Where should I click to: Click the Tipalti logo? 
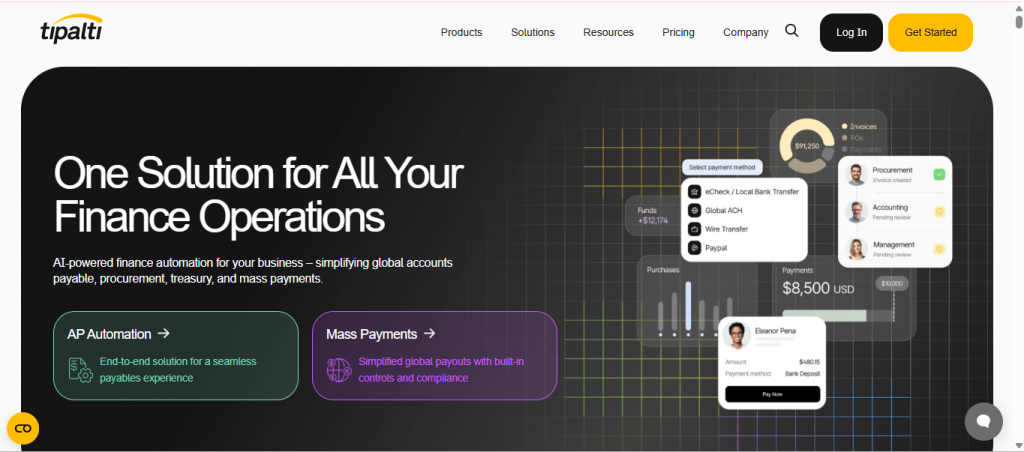coord(71,29)
